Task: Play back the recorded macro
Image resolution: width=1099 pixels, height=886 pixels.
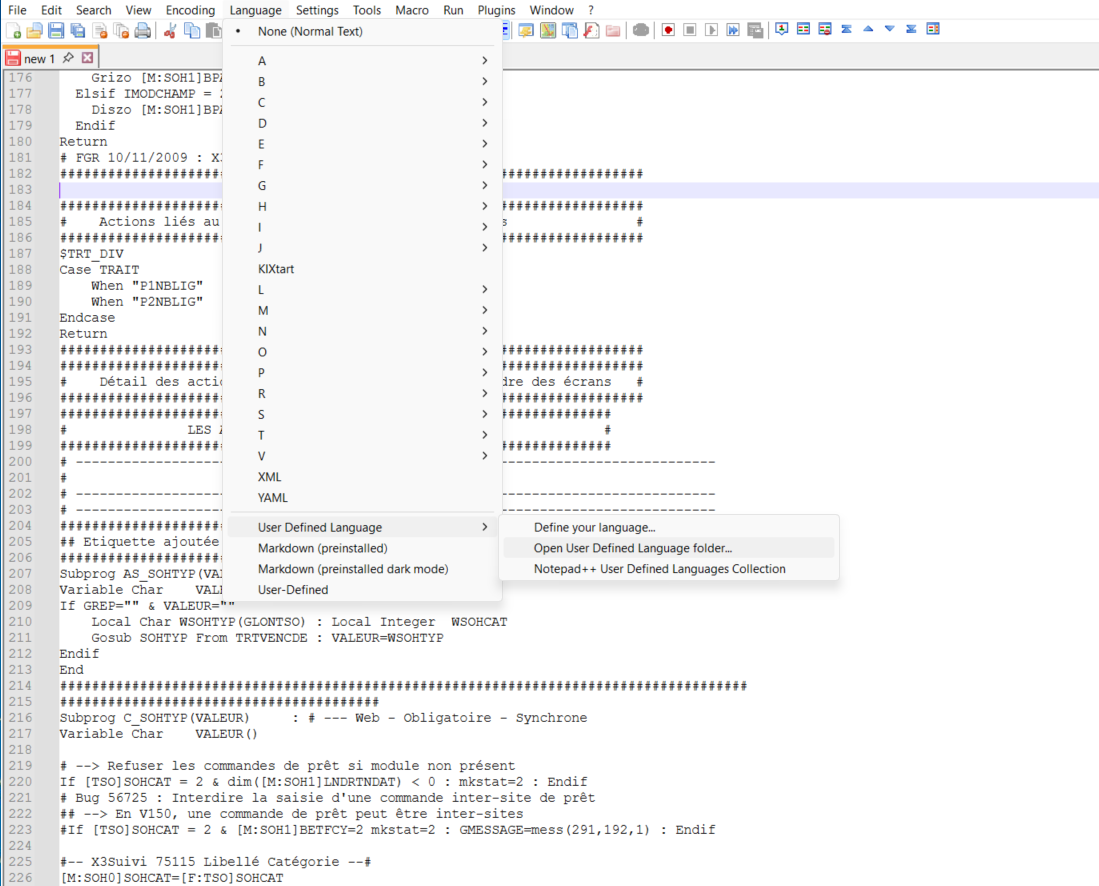Action: 712,30
